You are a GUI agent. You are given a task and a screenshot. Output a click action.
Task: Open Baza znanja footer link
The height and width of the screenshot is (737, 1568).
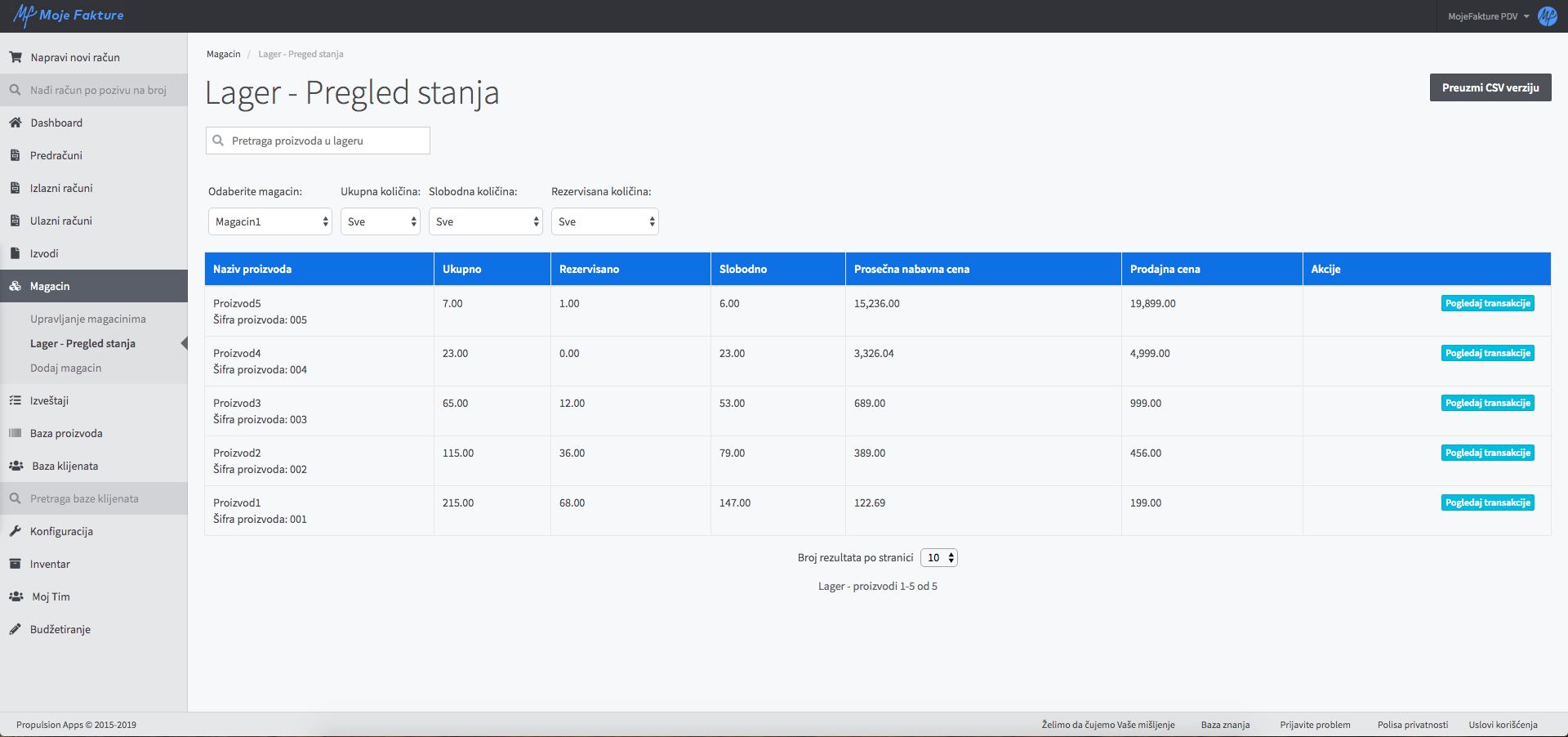click(x=1225, y=725)
